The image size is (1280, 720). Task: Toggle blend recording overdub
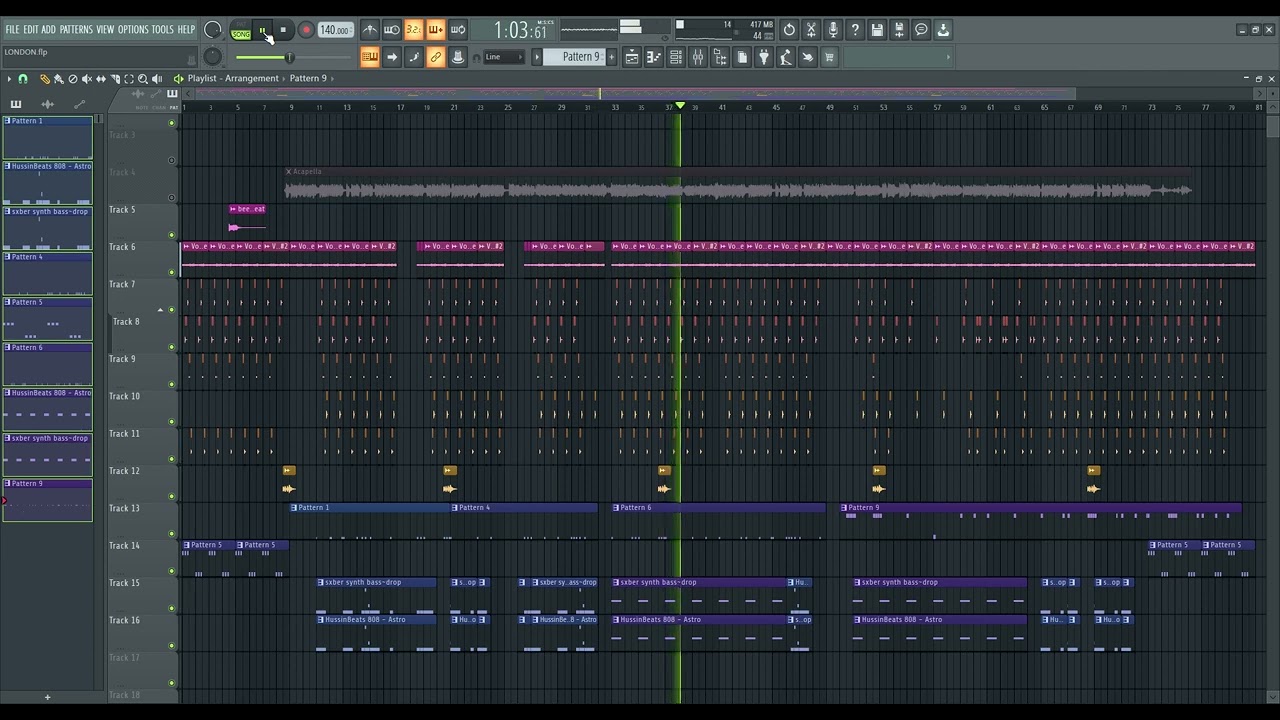click(436, 30)
